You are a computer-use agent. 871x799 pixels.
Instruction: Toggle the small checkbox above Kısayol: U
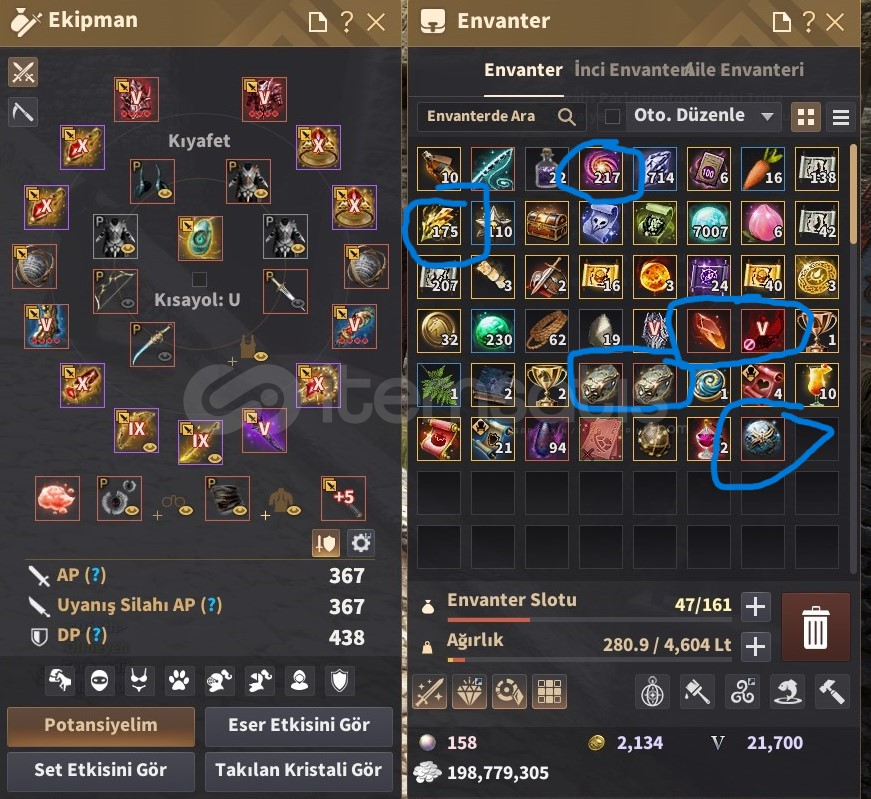(x=199, y=278)
